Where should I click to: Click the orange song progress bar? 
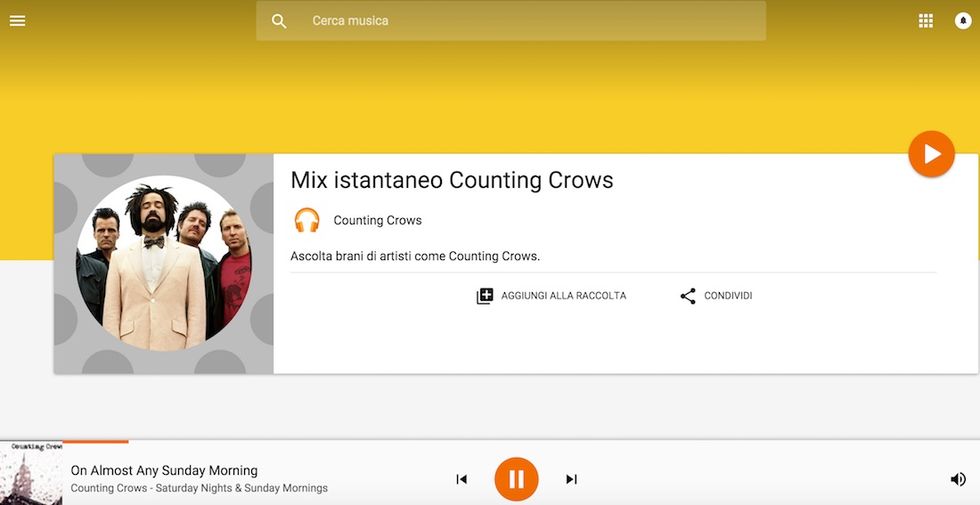pyautogui.click(x=96, y=441)
